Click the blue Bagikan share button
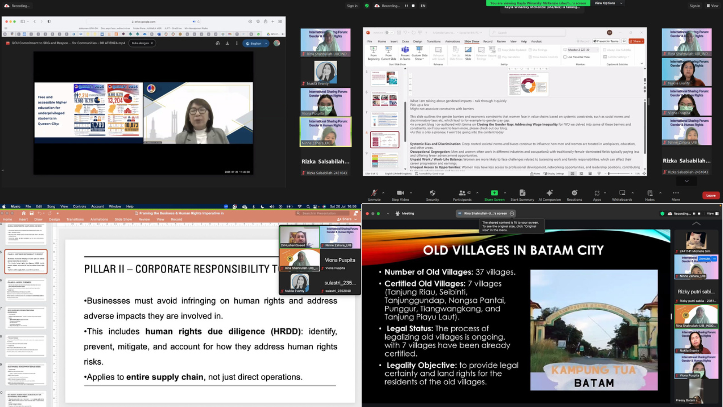This screenshot has height=407, width=723. point(256,43)
